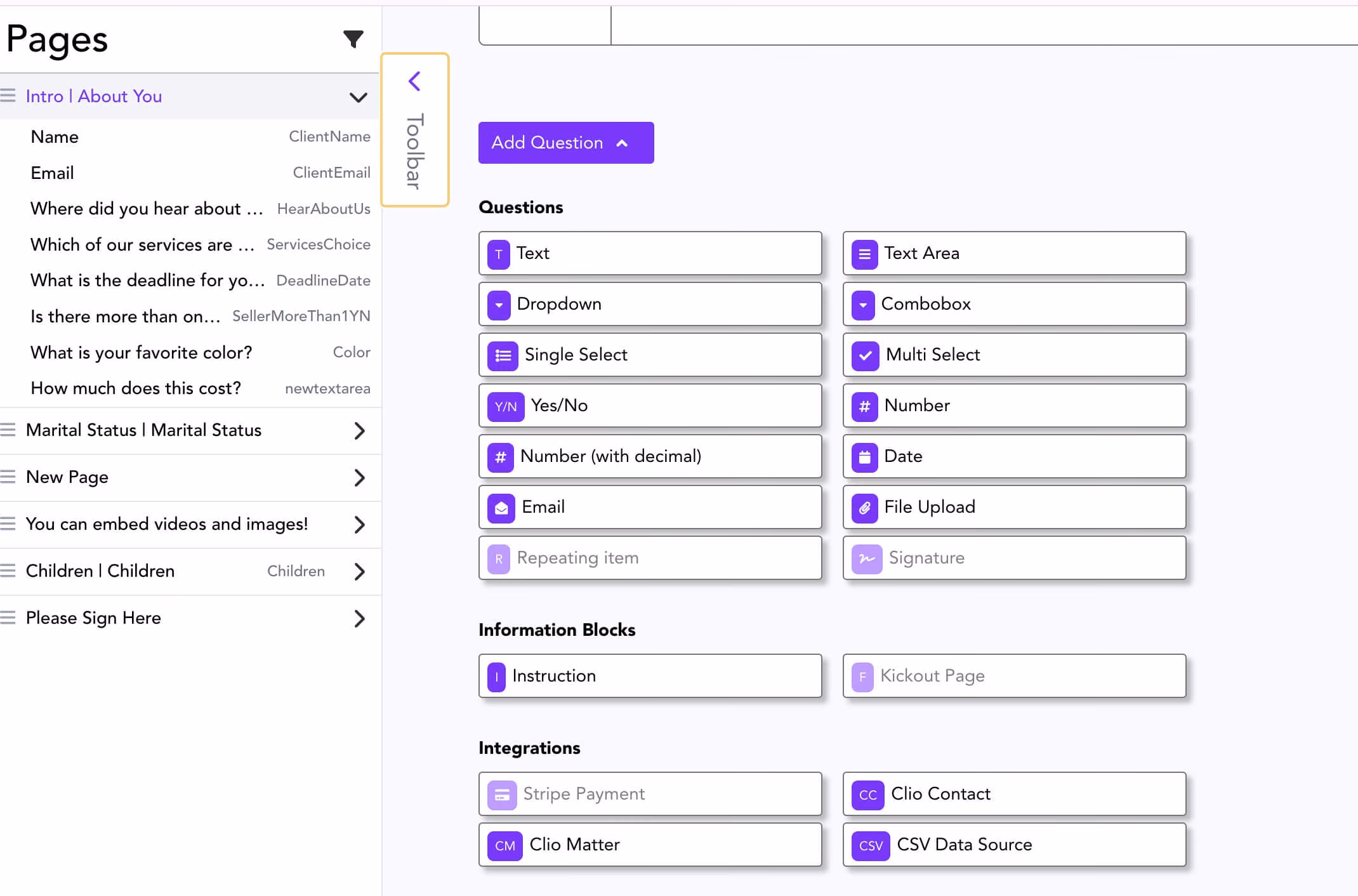Click the Instruction I icon

(496, 677)
